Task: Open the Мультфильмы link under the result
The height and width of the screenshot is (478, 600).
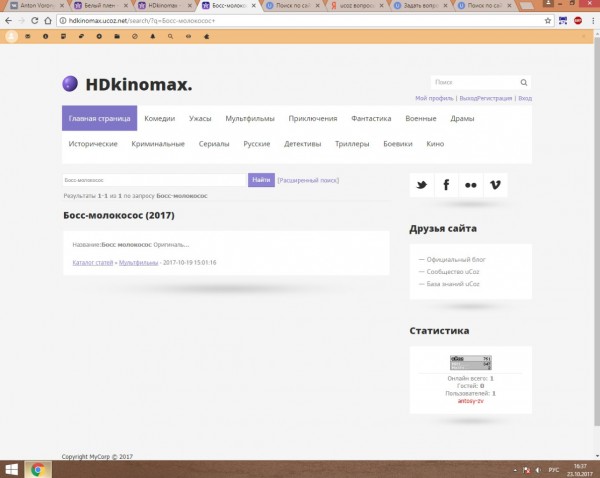Action: tap(139, 263)
